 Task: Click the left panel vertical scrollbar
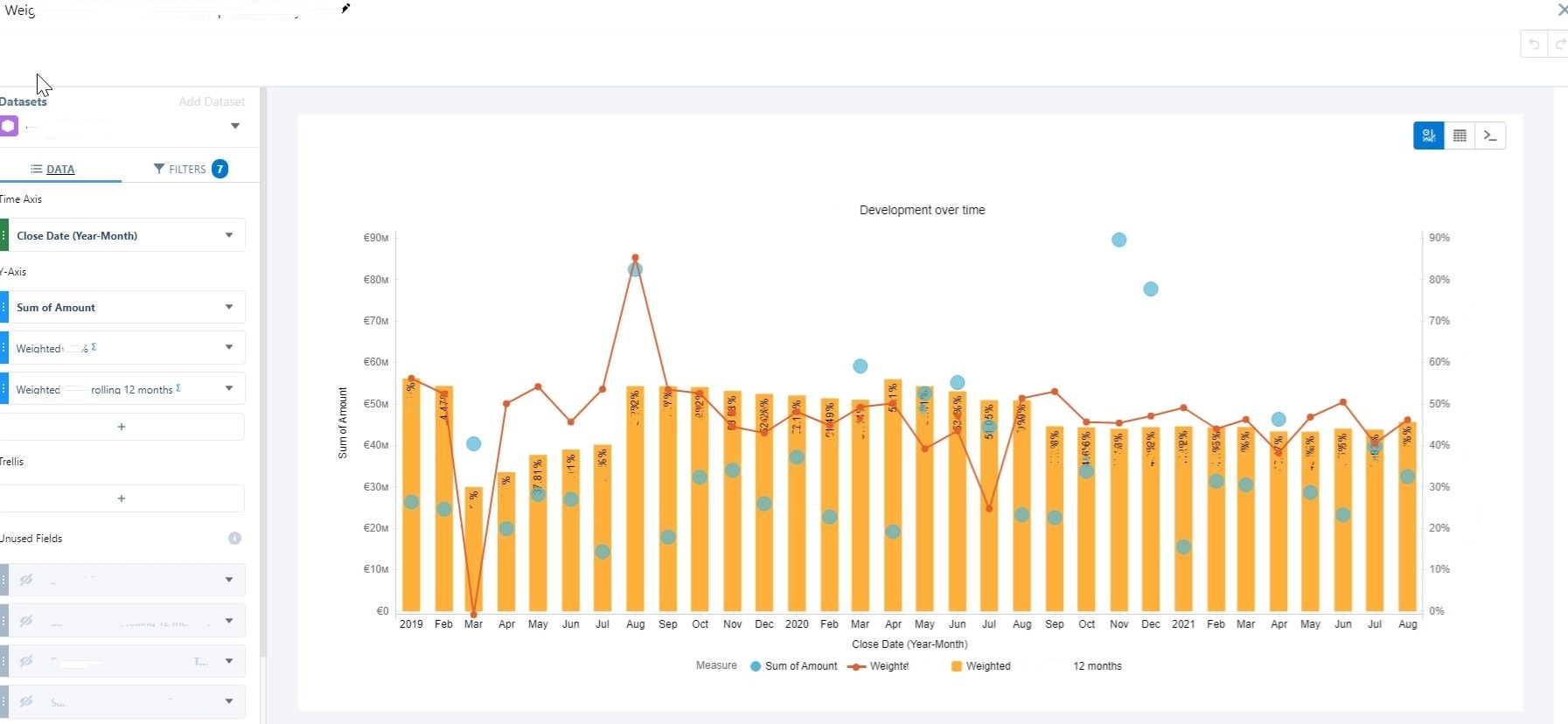[262, 372]
